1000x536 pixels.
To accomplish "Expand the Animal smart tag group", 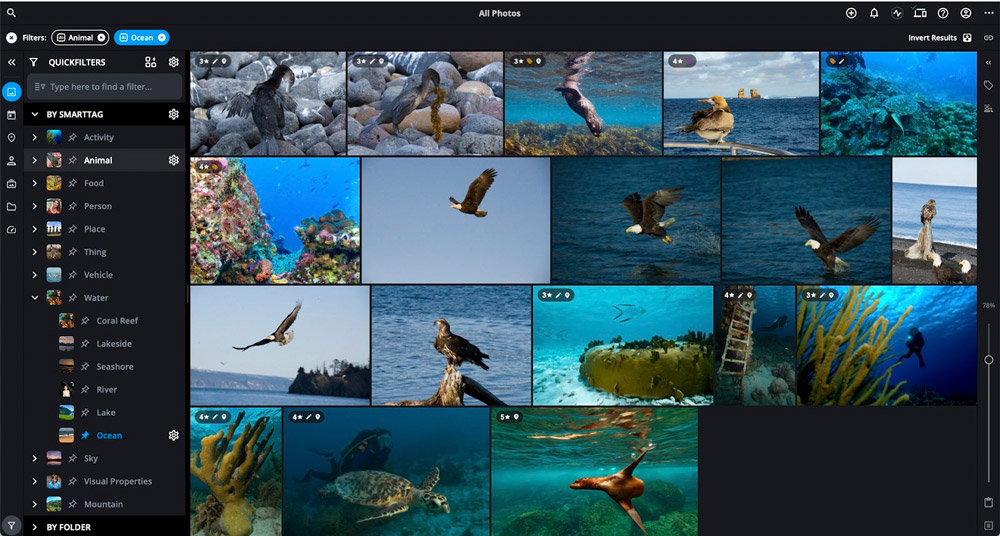I will click(35, 160).
